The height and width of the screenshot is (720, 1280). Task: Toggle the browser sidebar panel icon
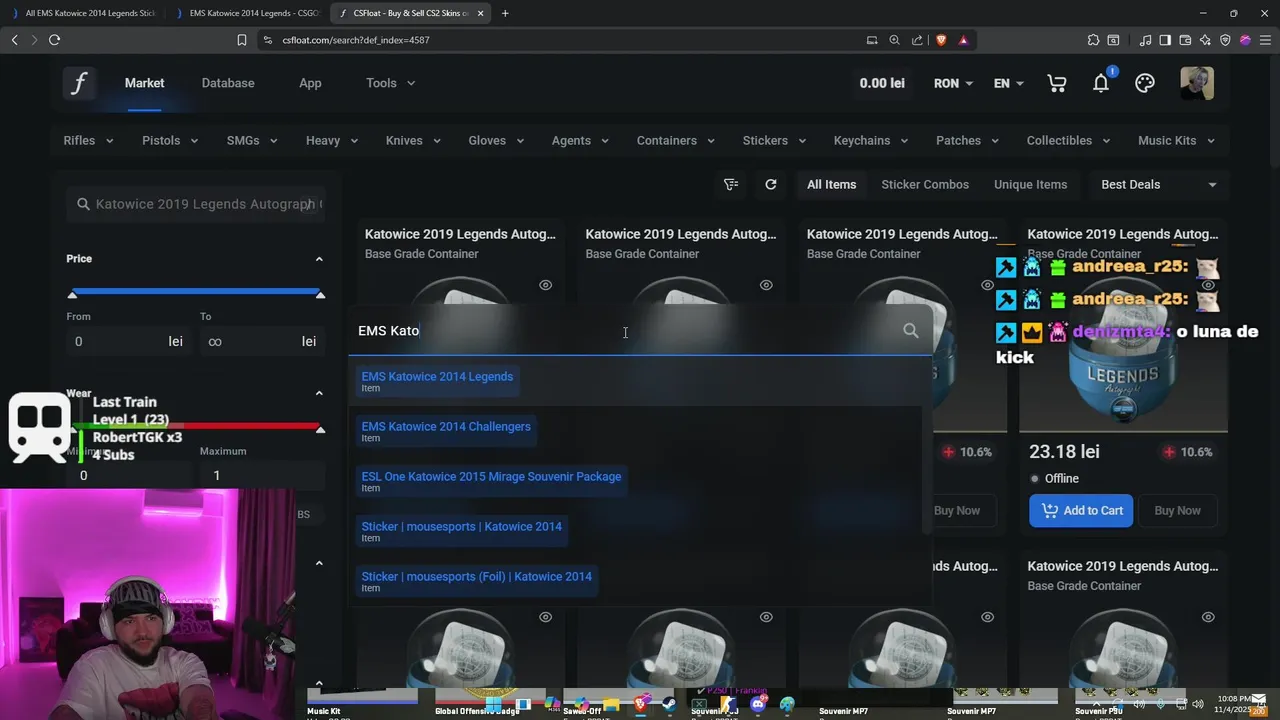(x=1165, y=40)
